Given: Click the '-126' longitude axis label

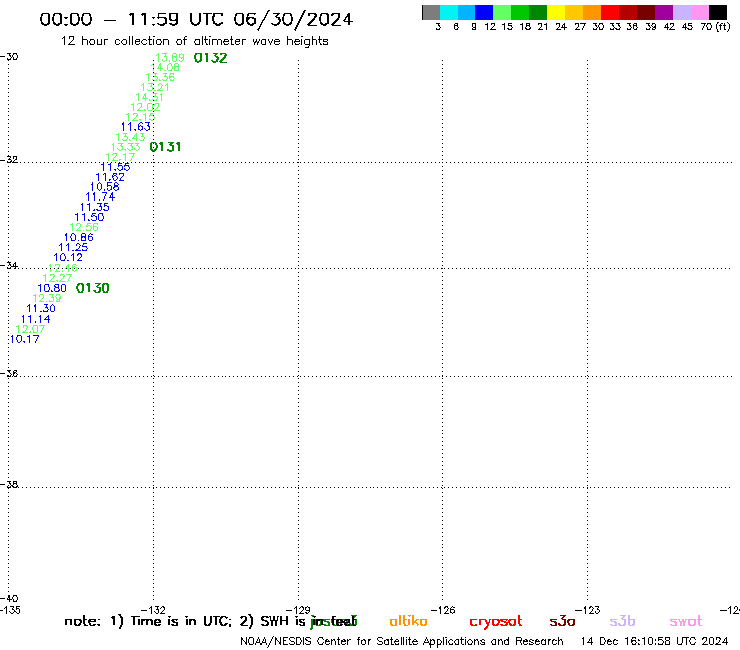Looking at the screenshot, I should click(x=443, y=610).
